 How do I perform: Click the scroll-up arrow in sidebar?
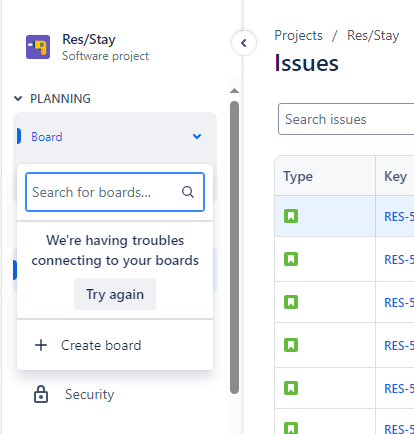coord(234,91)
